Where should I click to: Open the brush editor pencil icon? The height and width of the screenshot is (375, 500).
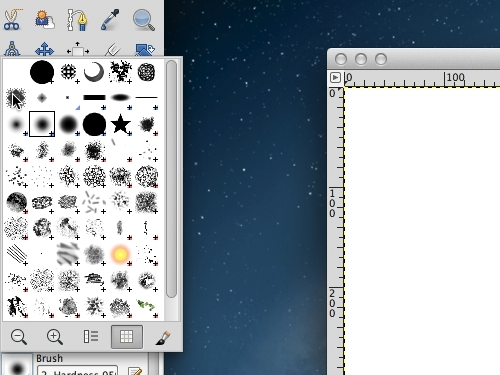pos(135,371)
